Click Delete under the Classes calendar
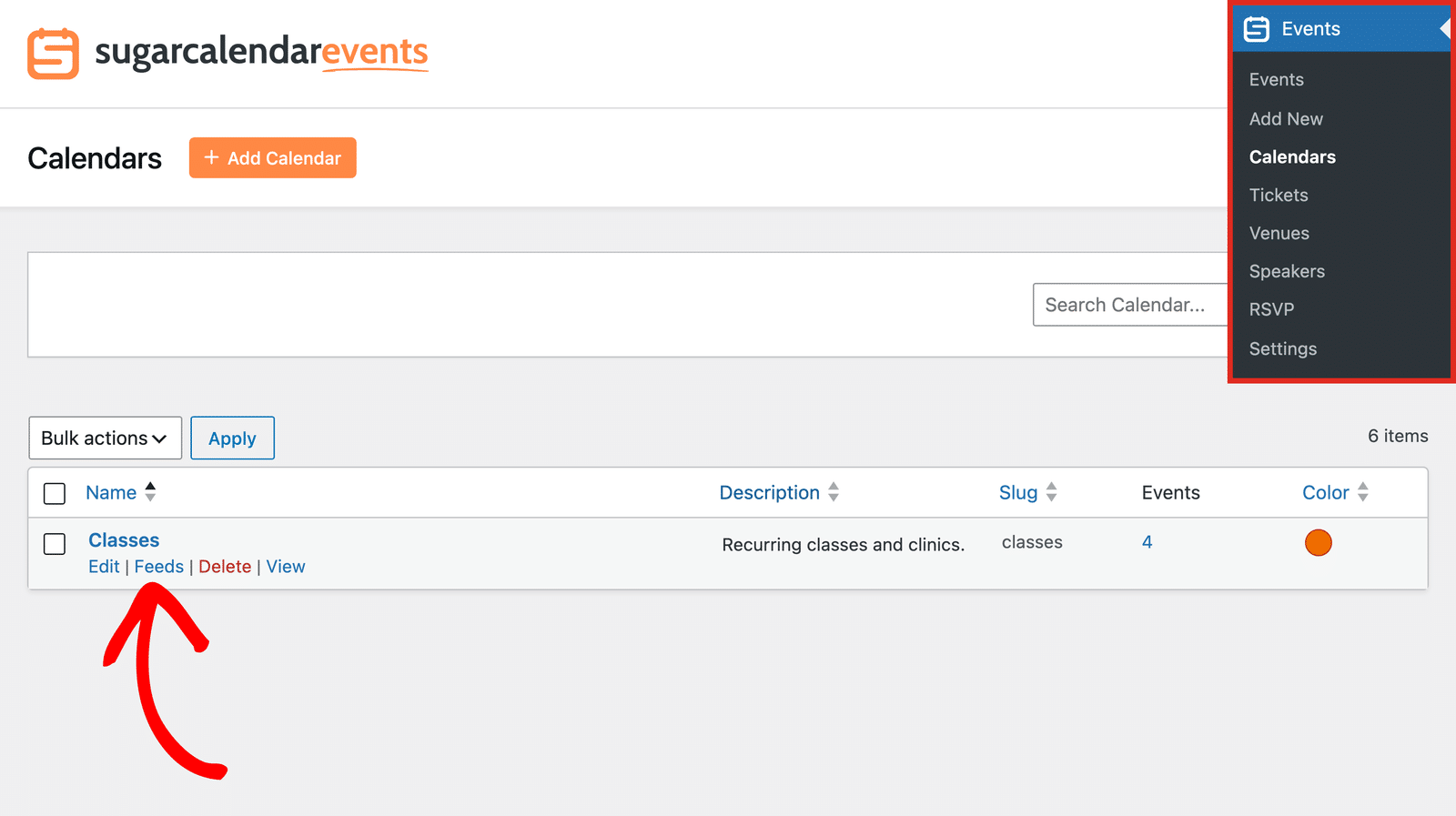The width and height of the screenshot is (1456, 816). pos(225,567)
